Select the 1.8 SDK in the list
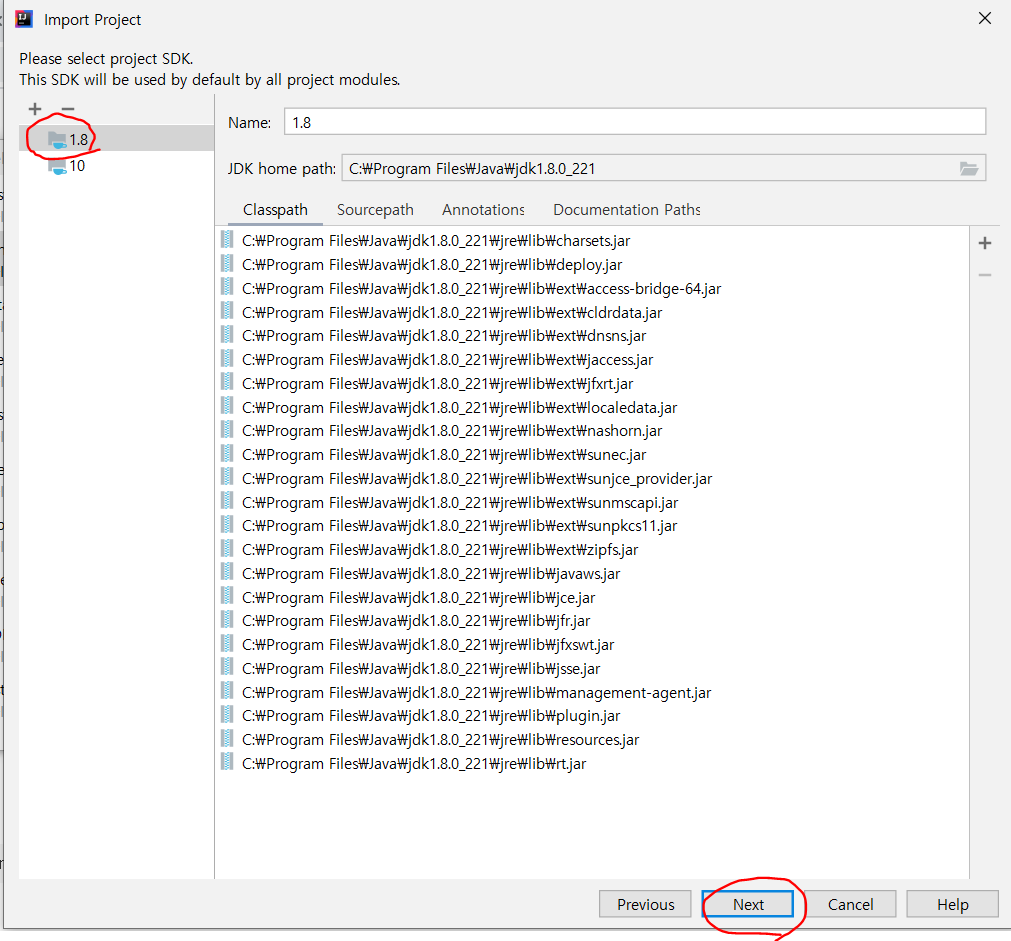Viewport: 1011px width, 941px height. [x=116, y=139]
